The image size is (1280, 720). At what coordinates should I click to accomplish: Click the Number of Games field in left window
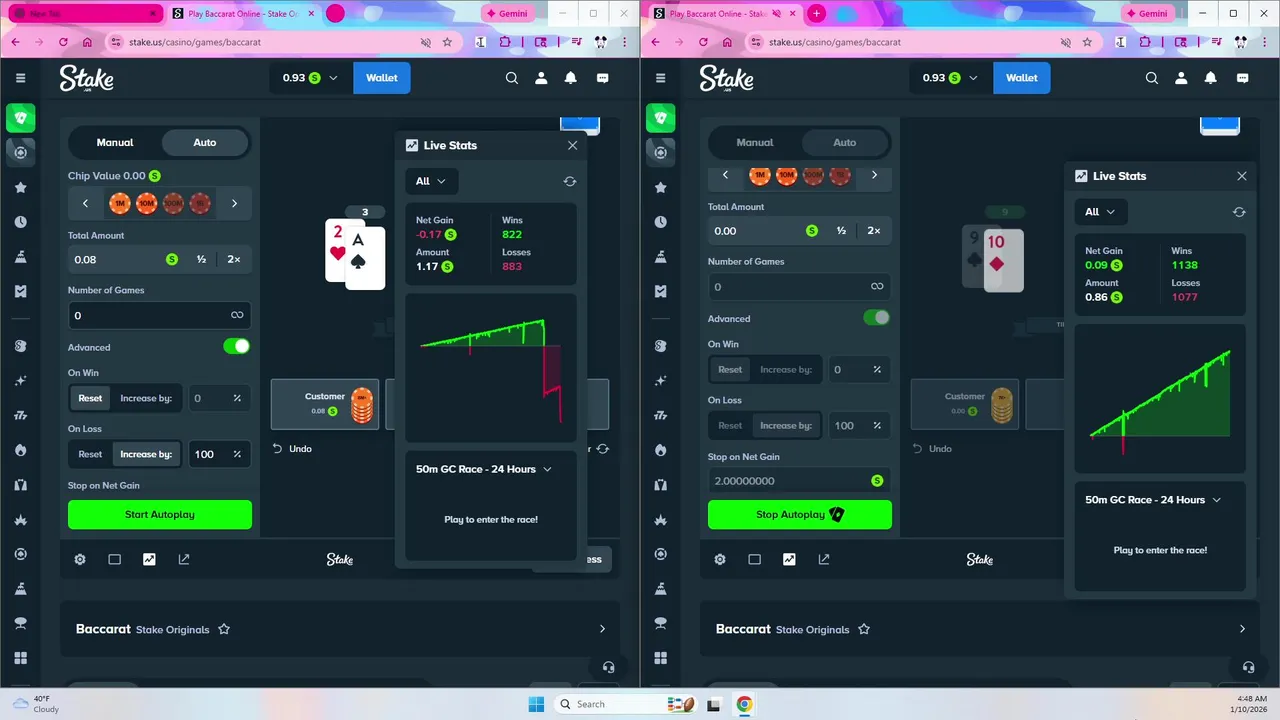coord(160,315)
